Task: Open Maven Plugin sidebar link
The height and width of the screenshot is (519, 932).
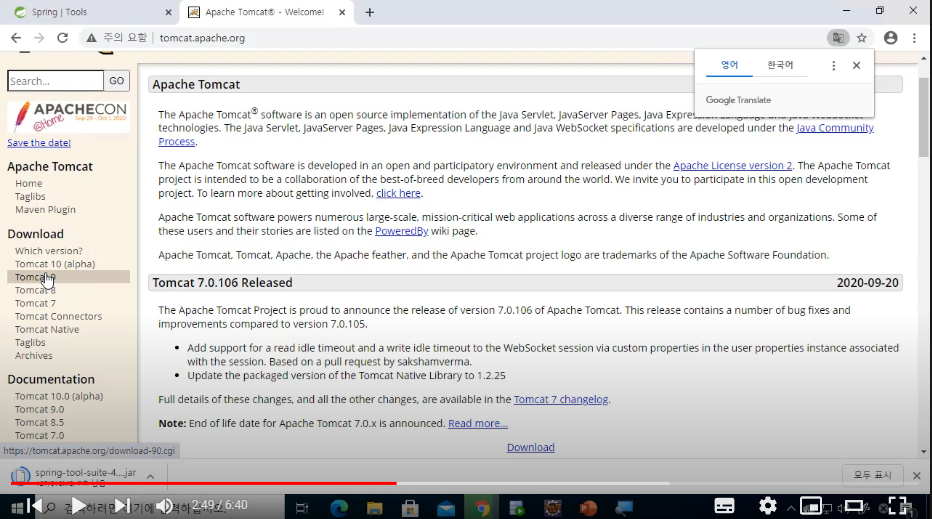Action: point(45,209)
